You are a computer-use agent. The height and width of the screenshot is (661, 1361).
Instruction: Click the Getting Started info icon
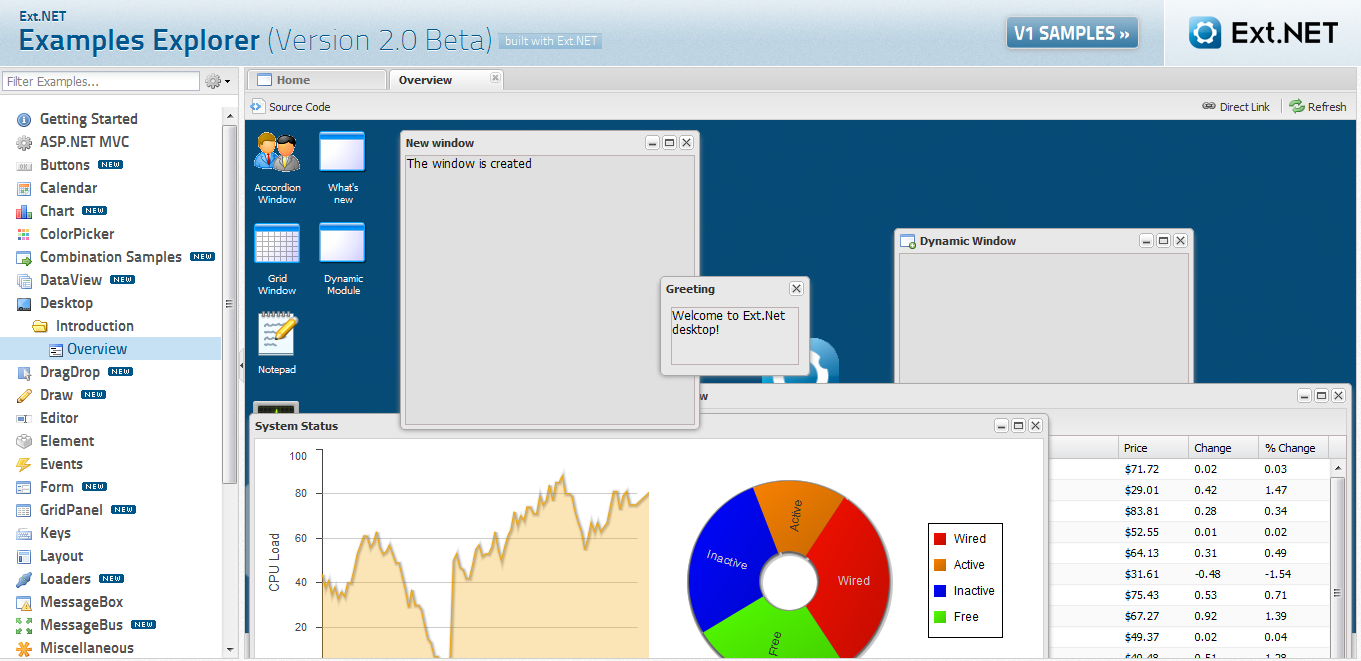click(24, 119)
